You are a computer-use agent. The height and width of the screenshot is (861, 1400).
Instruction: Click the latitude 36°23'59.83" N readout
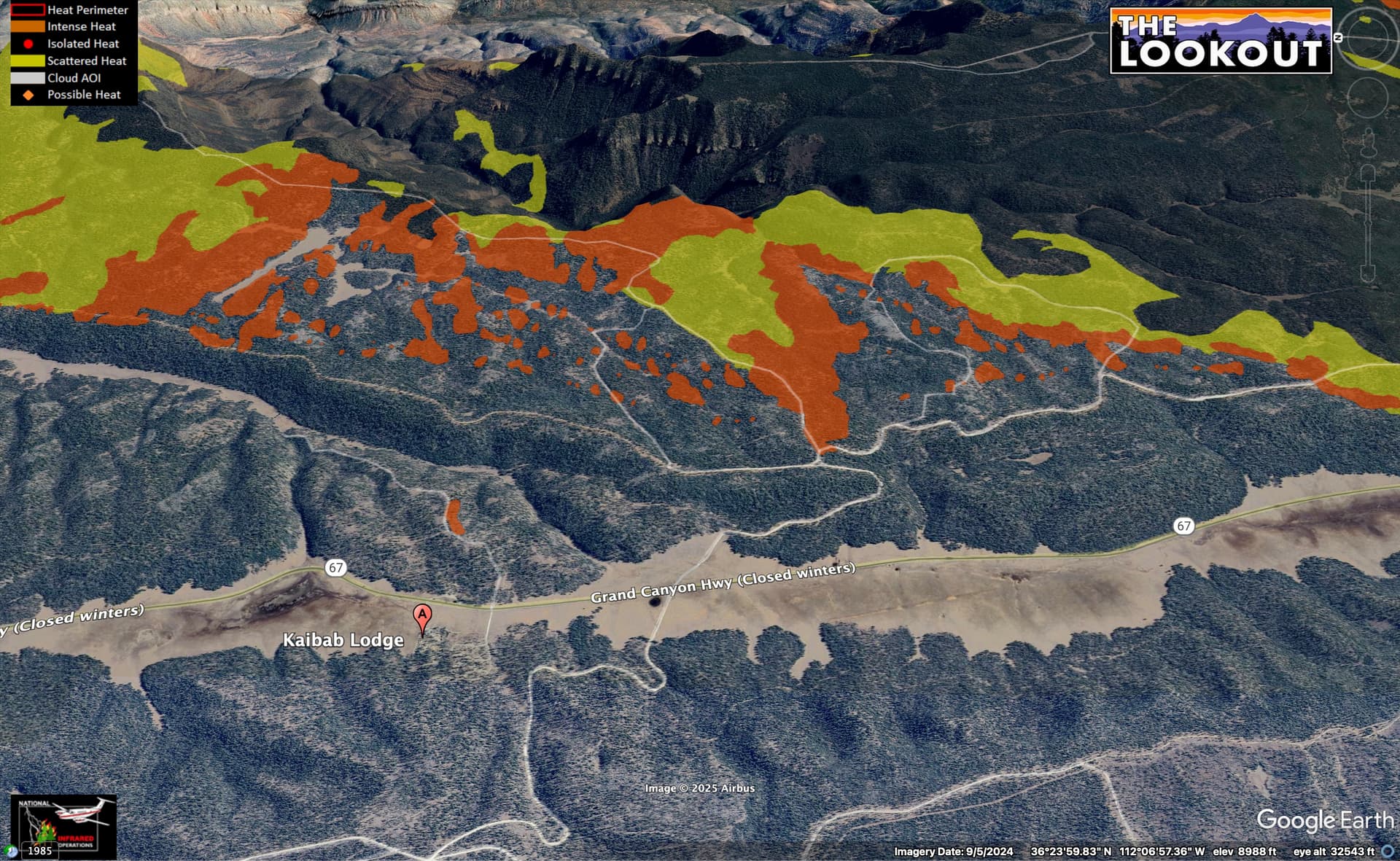point(1071,852)
